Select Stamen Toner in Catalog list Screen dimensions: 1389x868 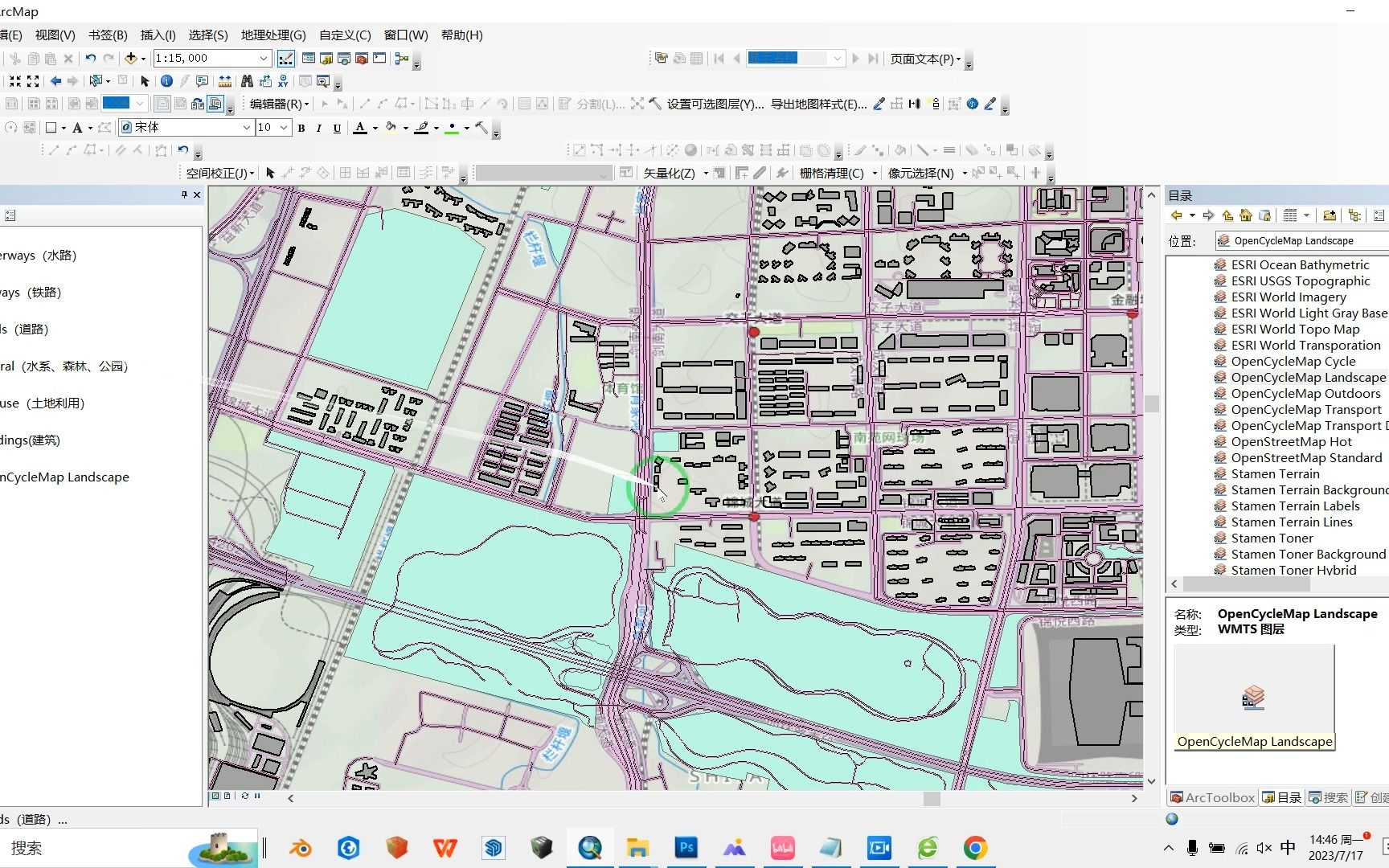click(x=1272, y=538)
